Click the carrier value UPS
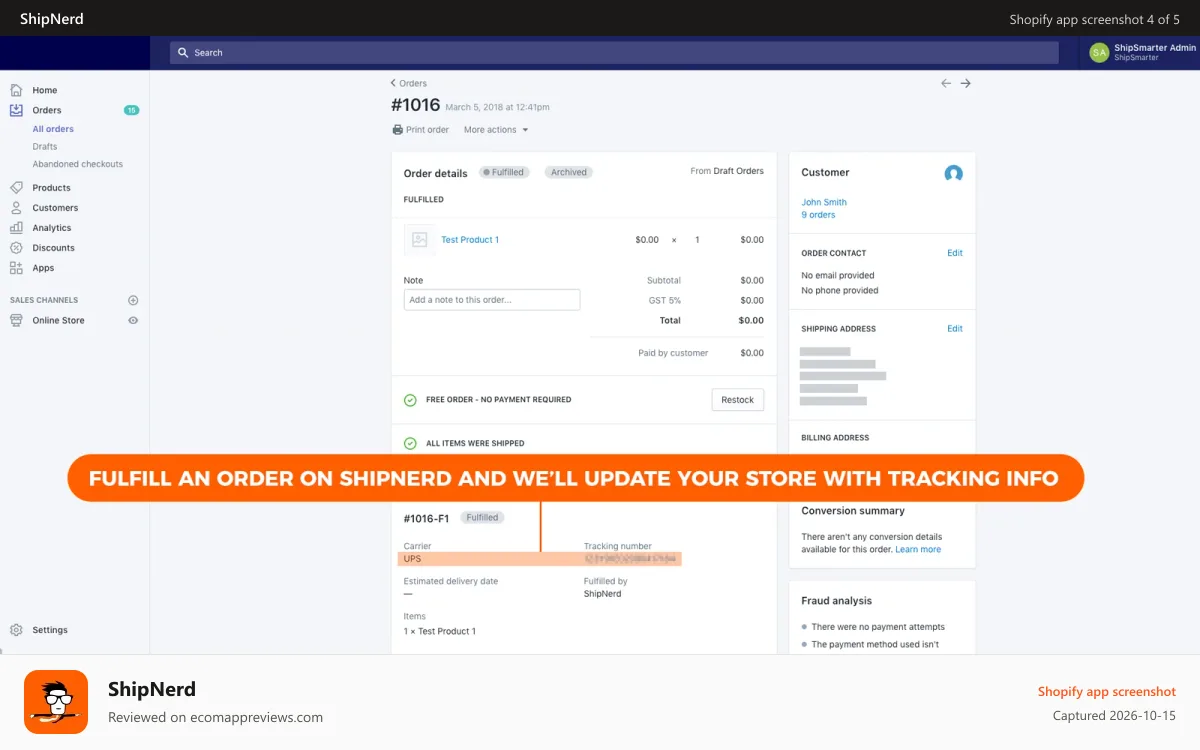The height and width of the screenshot is (750, 1200). (x=412, y=559)
